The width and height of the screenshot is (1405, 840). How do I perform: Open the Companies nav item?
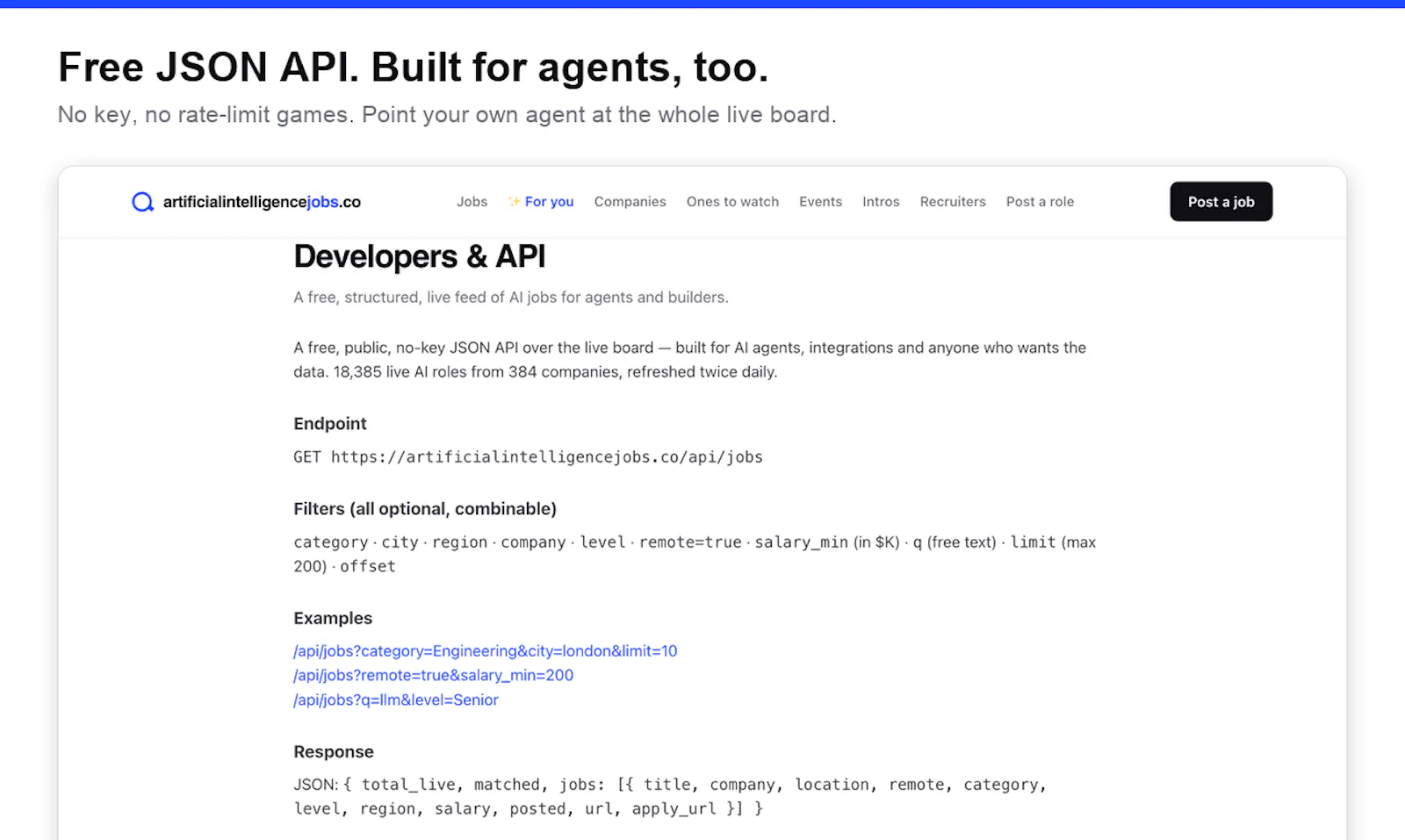click(630, 202)
